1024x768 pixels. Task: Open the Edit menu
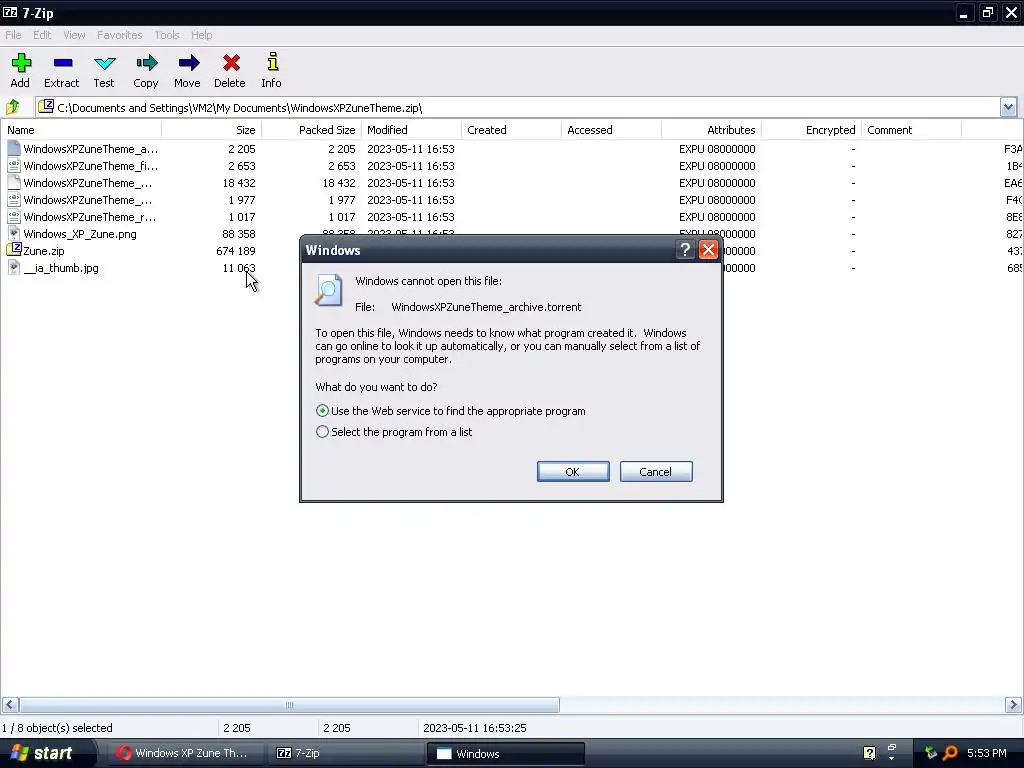tap(42, 35)
